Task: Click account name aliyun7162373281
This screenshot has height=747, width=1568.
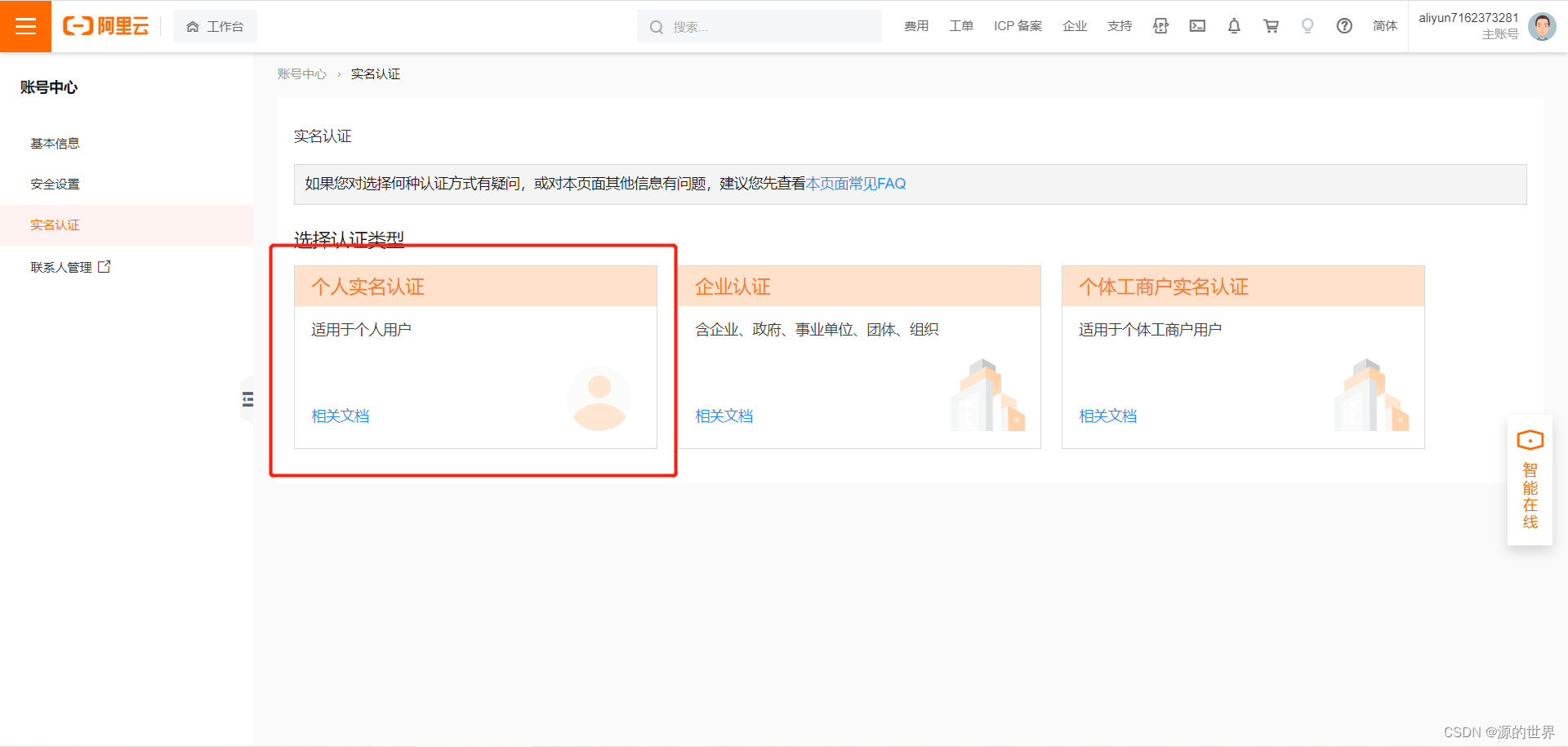Action: [x=1468, y=18]
